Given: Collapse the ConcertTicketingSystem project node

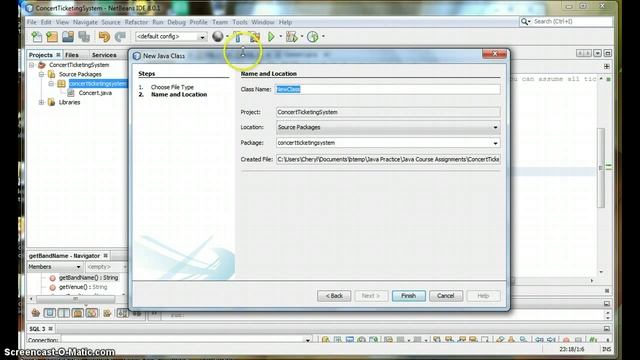Looking at the screenshot, I should tap(31, 65).
